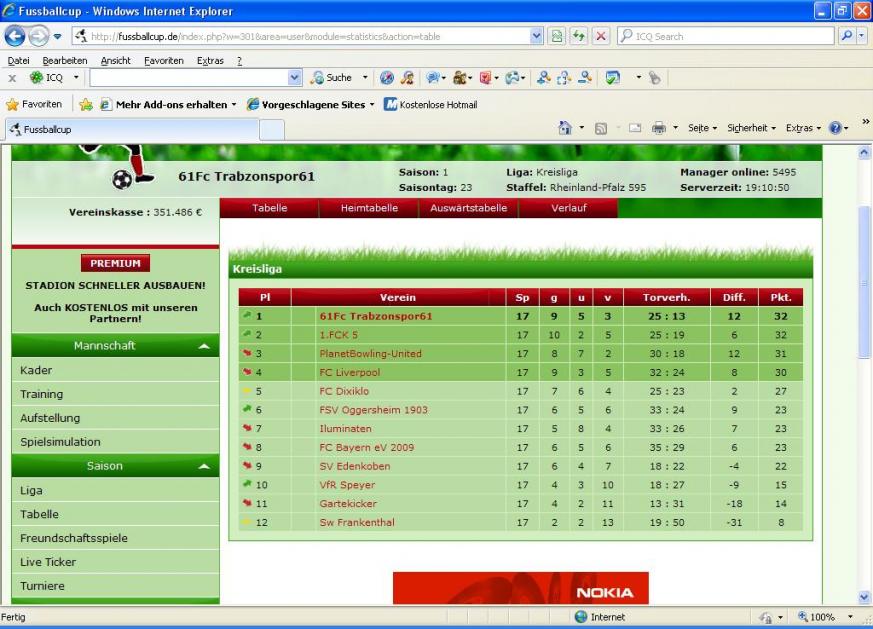Click the ICQ search magnifier button
Image resolution: width=873 pixels, height=629 pixels.
[x=847, y=36]
